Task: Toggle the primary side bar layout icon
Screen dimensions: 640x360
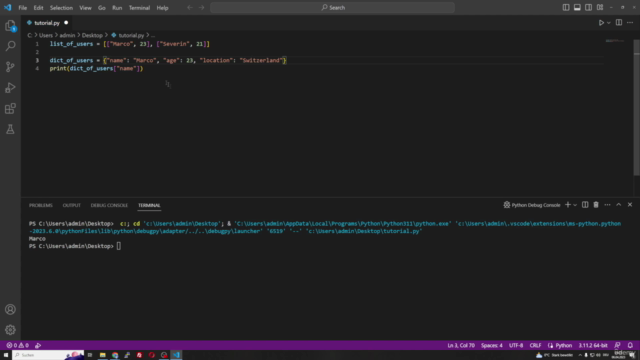Action: 566,7
